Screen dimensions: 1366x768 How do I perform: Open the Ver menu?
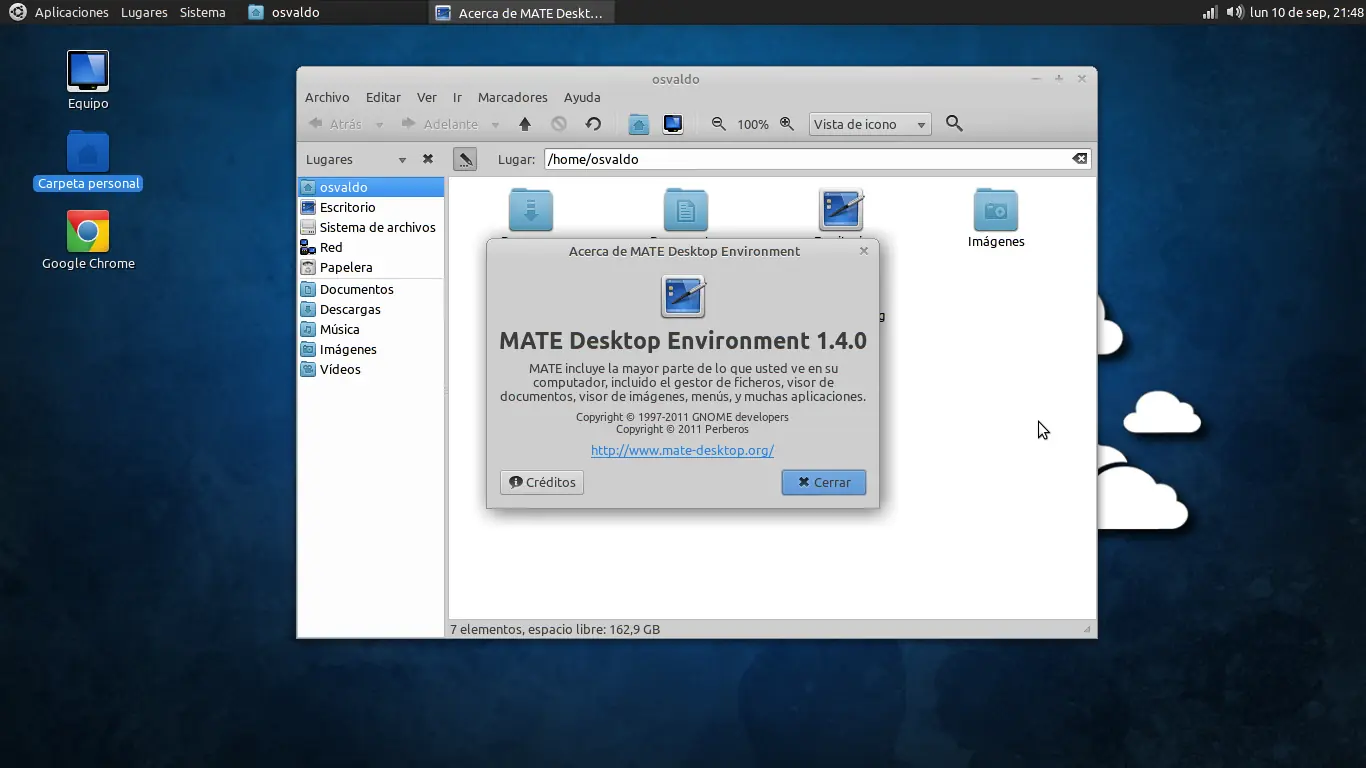[x=427, y=97]
